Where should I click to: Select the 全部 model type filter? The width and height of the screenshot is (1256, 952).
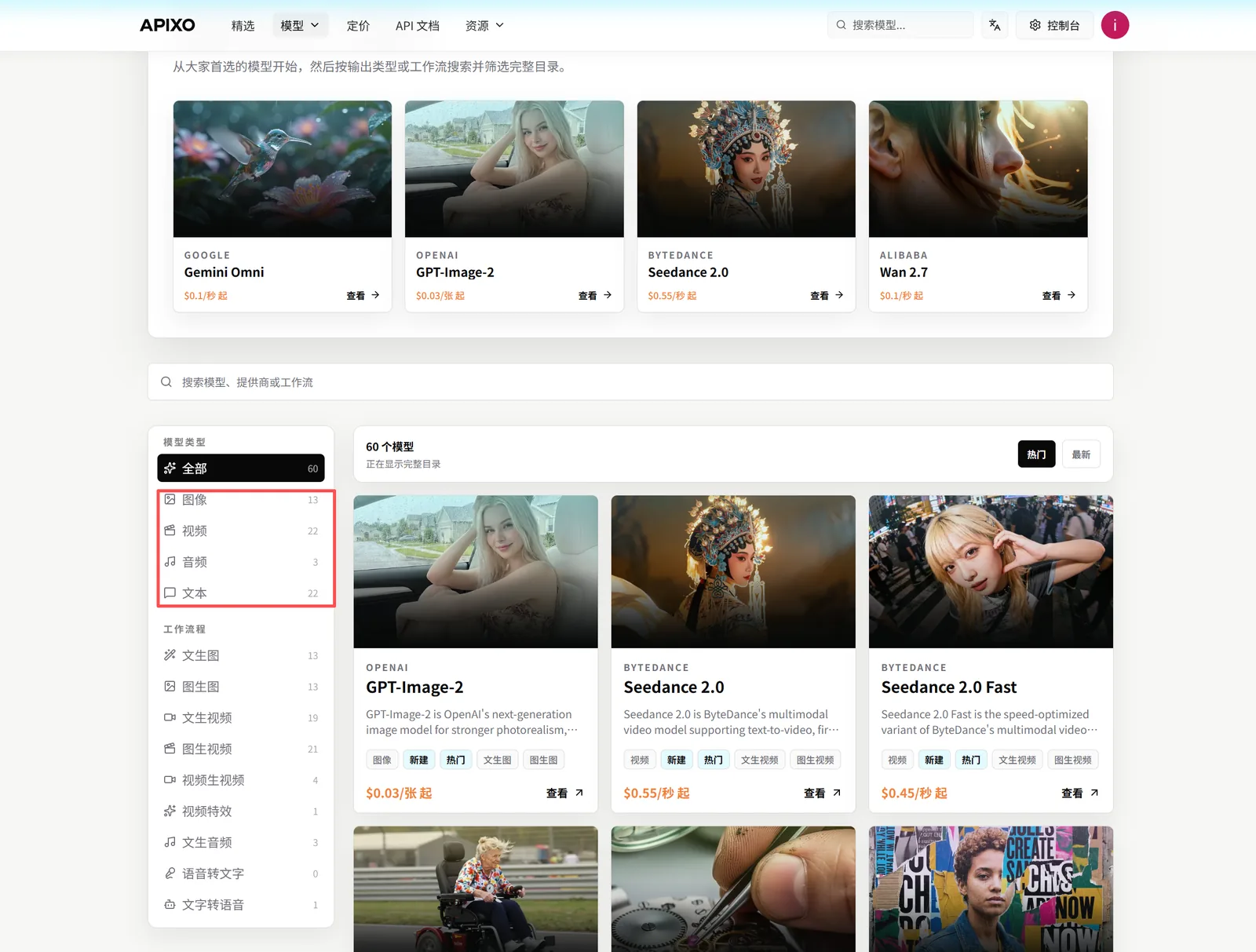click(x=241, y=469)
